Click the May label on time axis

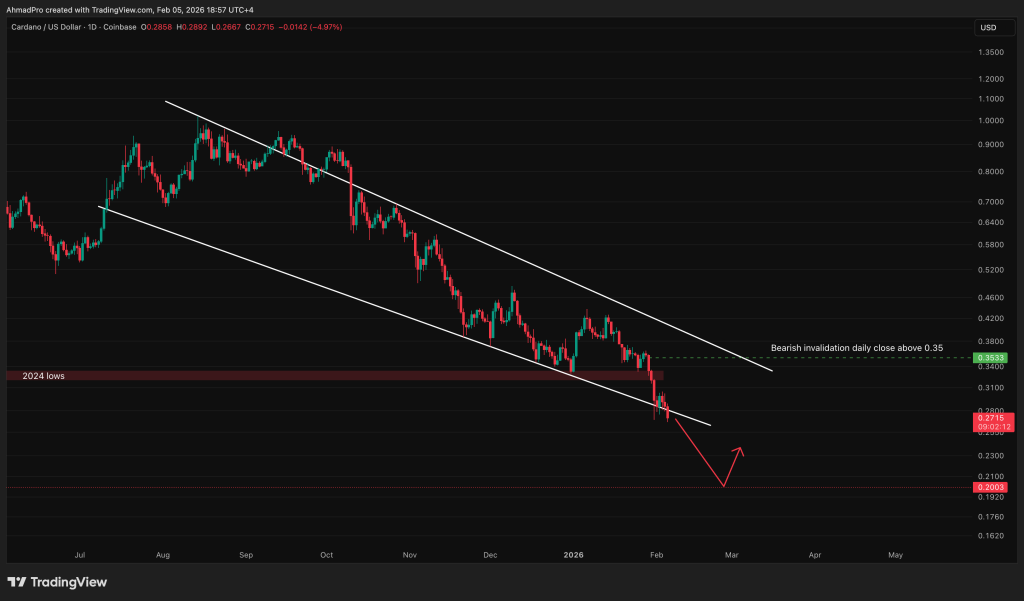(895, 555)
